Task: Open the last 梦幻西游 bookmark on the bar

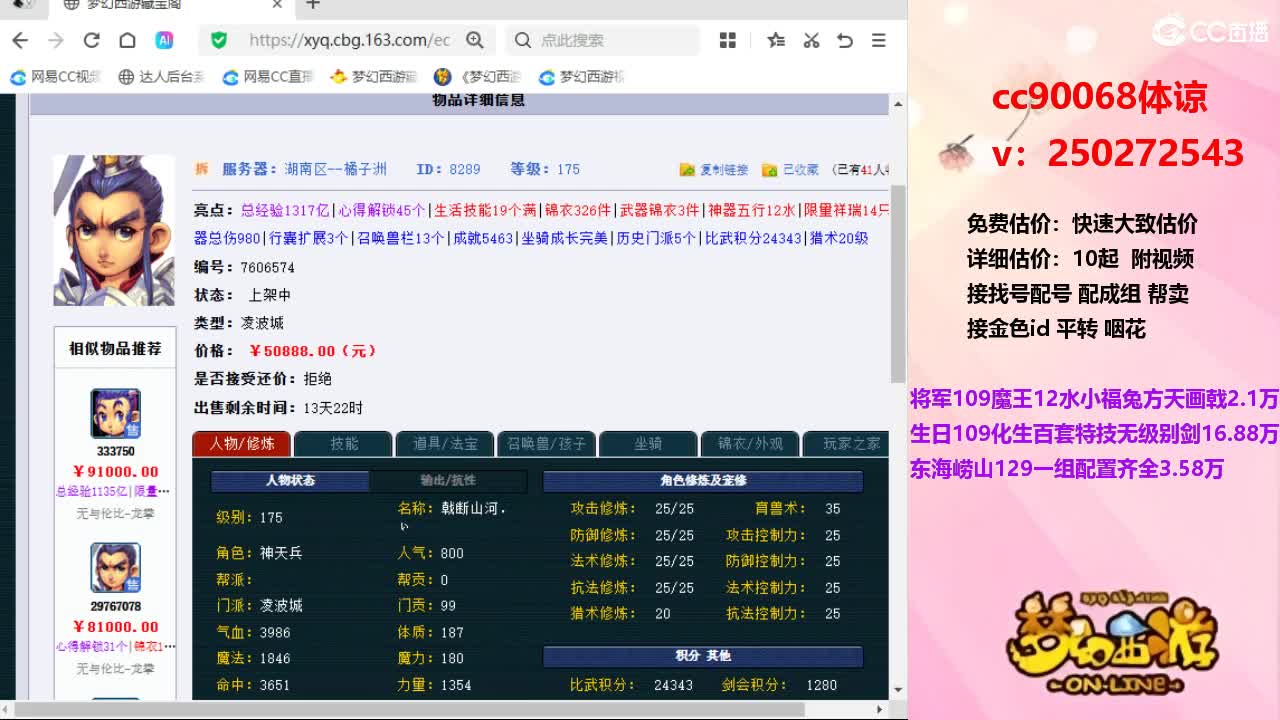Action: point(582,77)
